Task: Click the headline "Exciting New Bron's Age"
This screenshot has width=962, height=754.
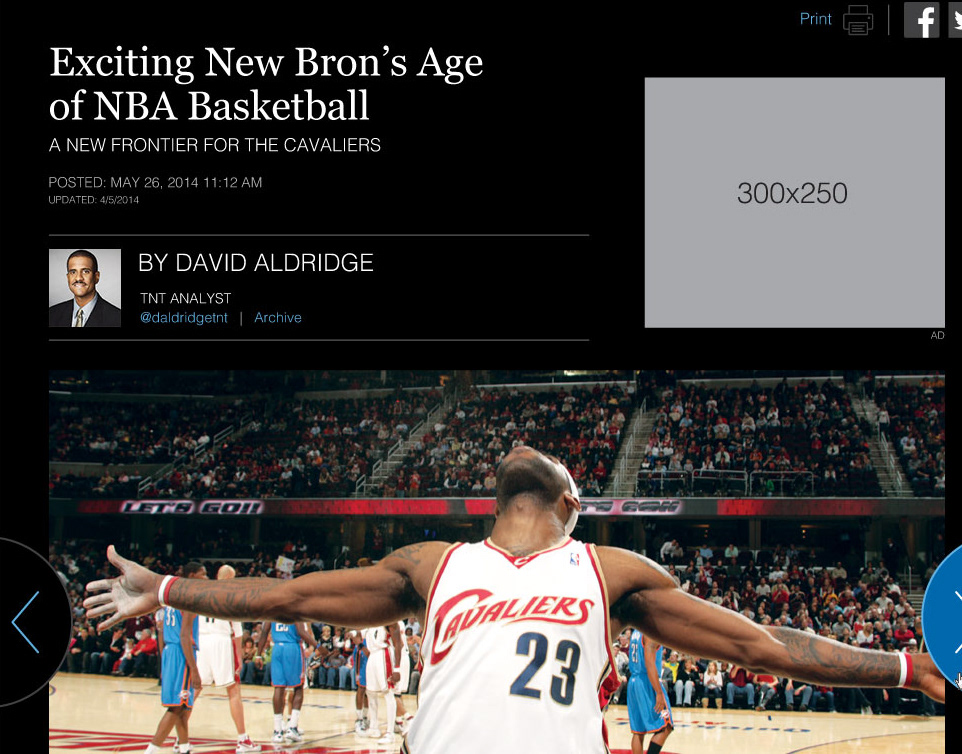Action: [266, 63]
